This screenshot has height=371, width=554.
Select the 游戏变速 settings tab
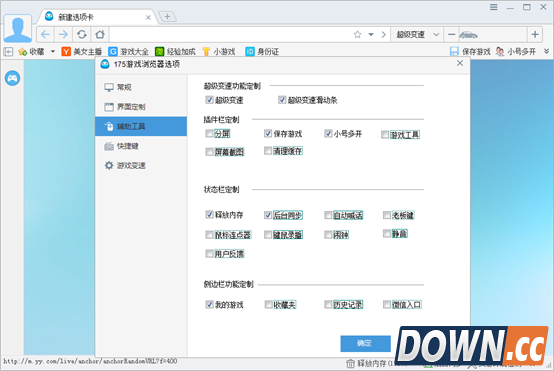(141, 165)
